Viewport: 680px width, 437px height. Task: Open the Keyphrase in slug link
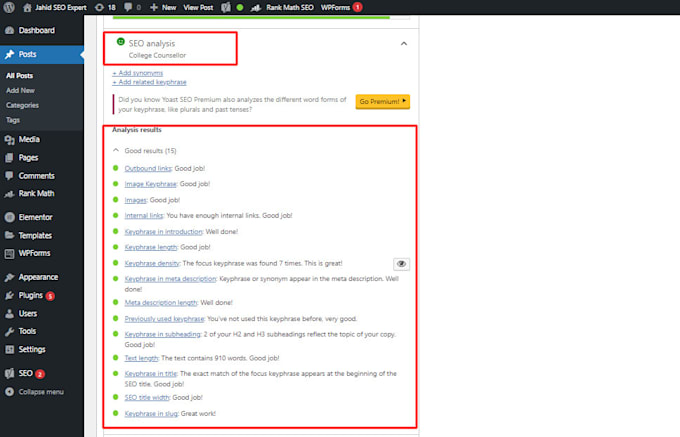pos(151,414)
